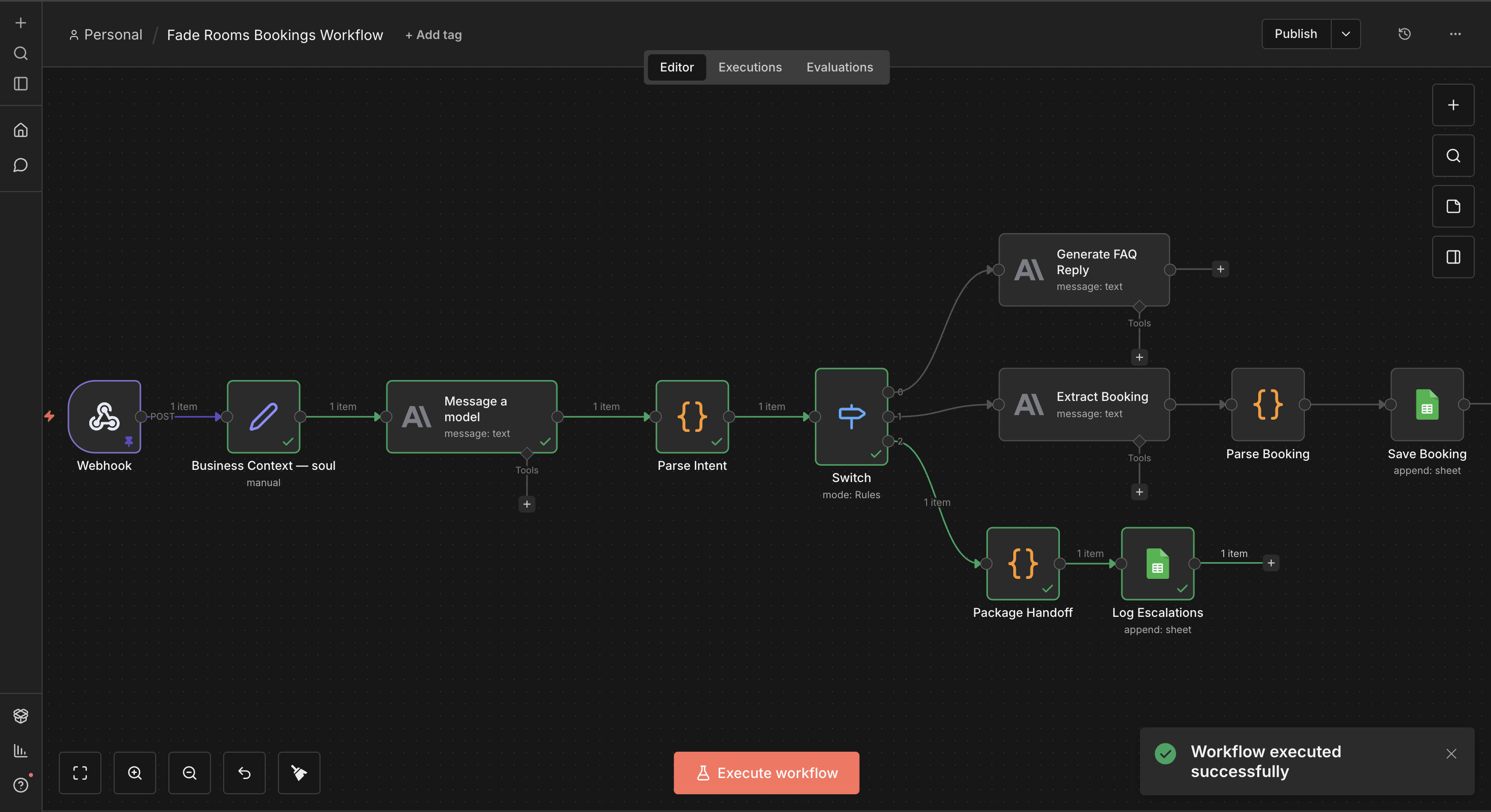
Task: Add a tool to Message a model node
Action: (x=527, y=504)
